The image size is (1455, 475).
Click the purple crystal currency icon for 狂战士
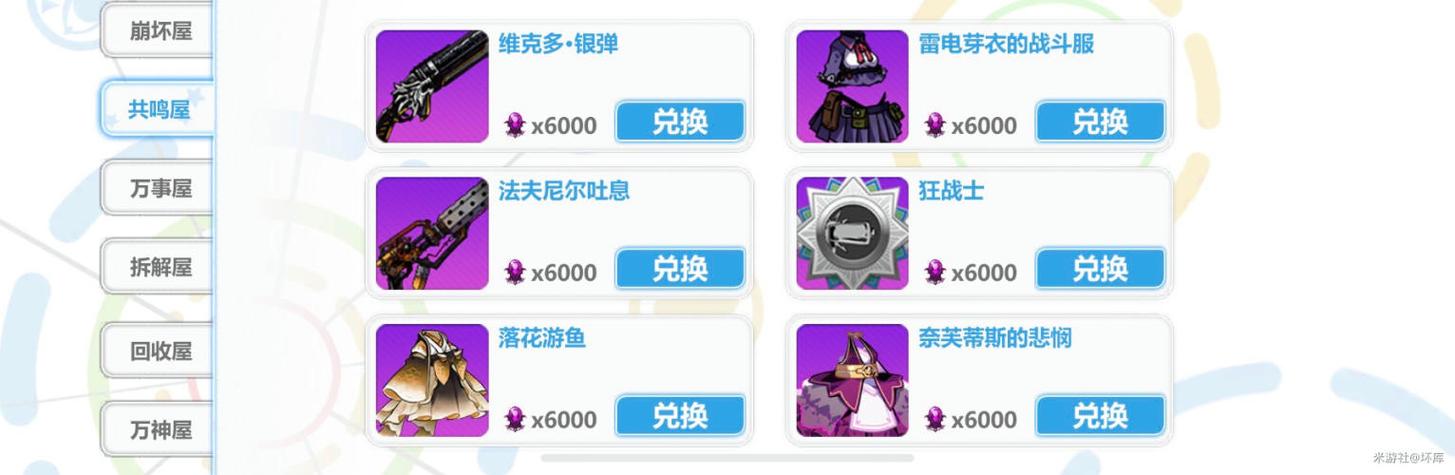pyautogui.click(x=935, y=272)
